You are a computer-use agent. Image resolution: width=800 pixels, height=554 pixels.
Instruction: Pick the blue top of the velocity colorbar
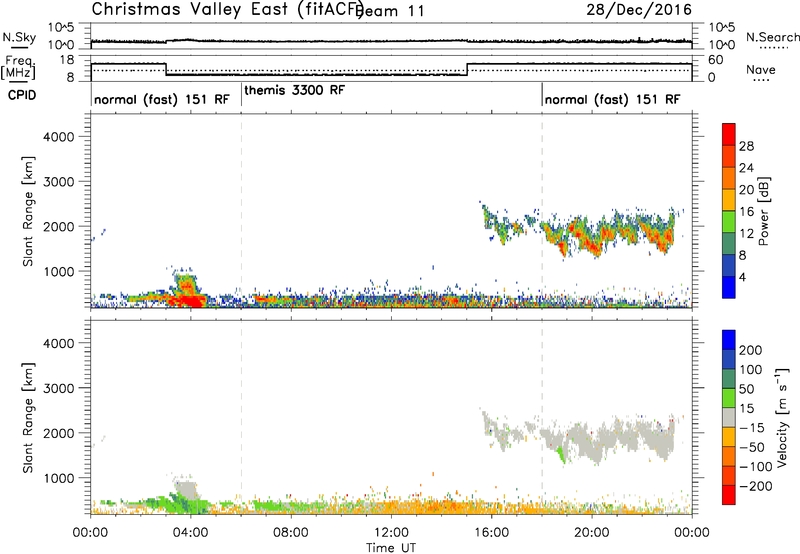tap(729, 340)
